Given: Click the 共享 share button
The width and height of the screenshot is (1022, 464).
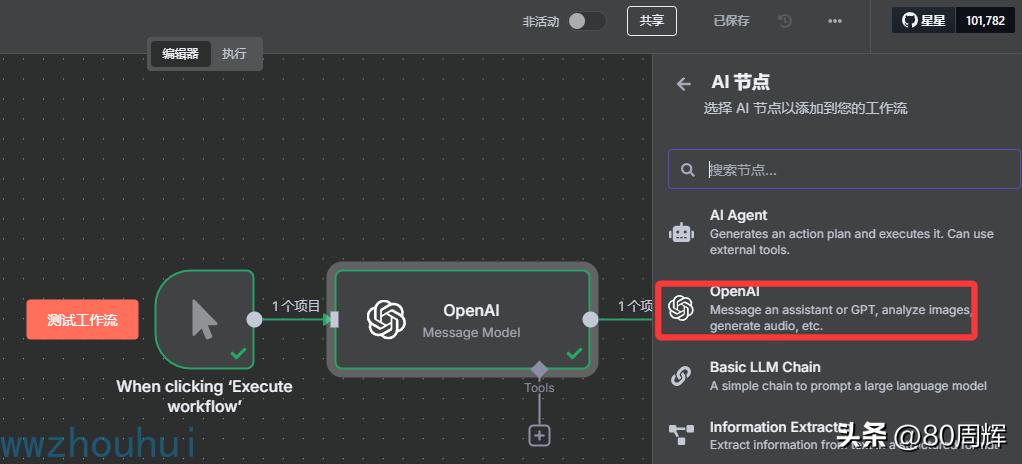Looking at the screenshot, I should pos(651,21).
